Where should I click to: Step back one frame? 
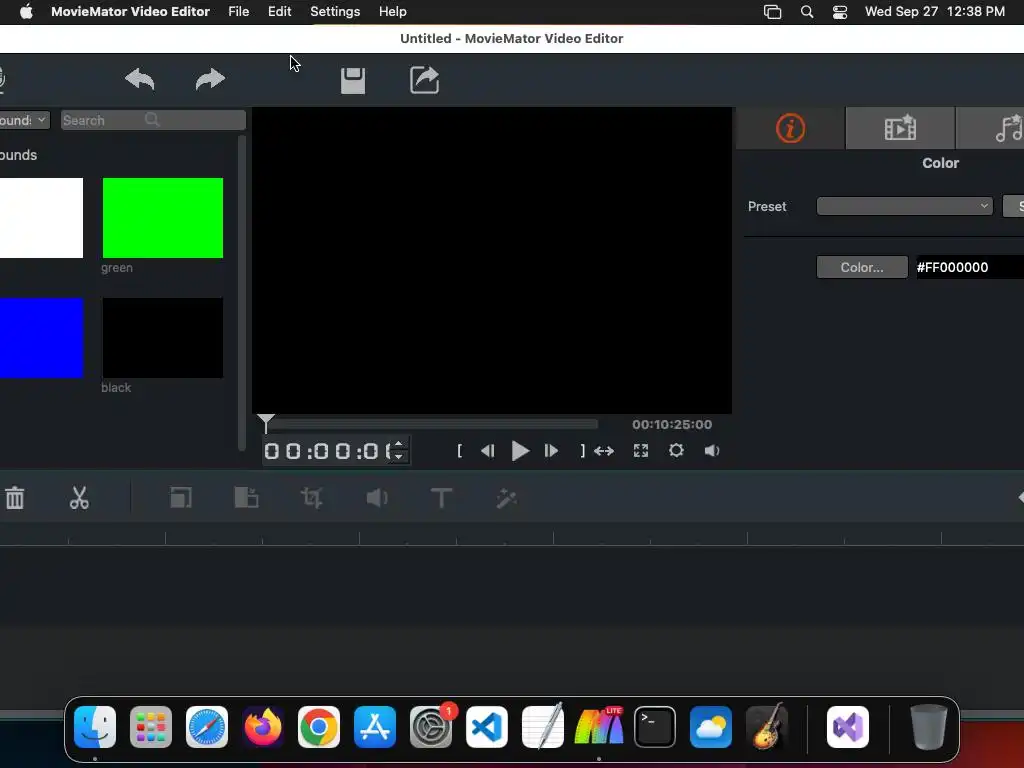[x=488, y=451]
